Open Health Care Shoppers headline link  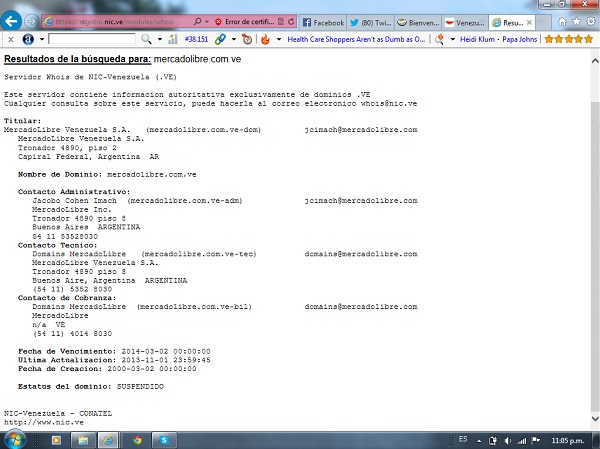click(356, 39)
